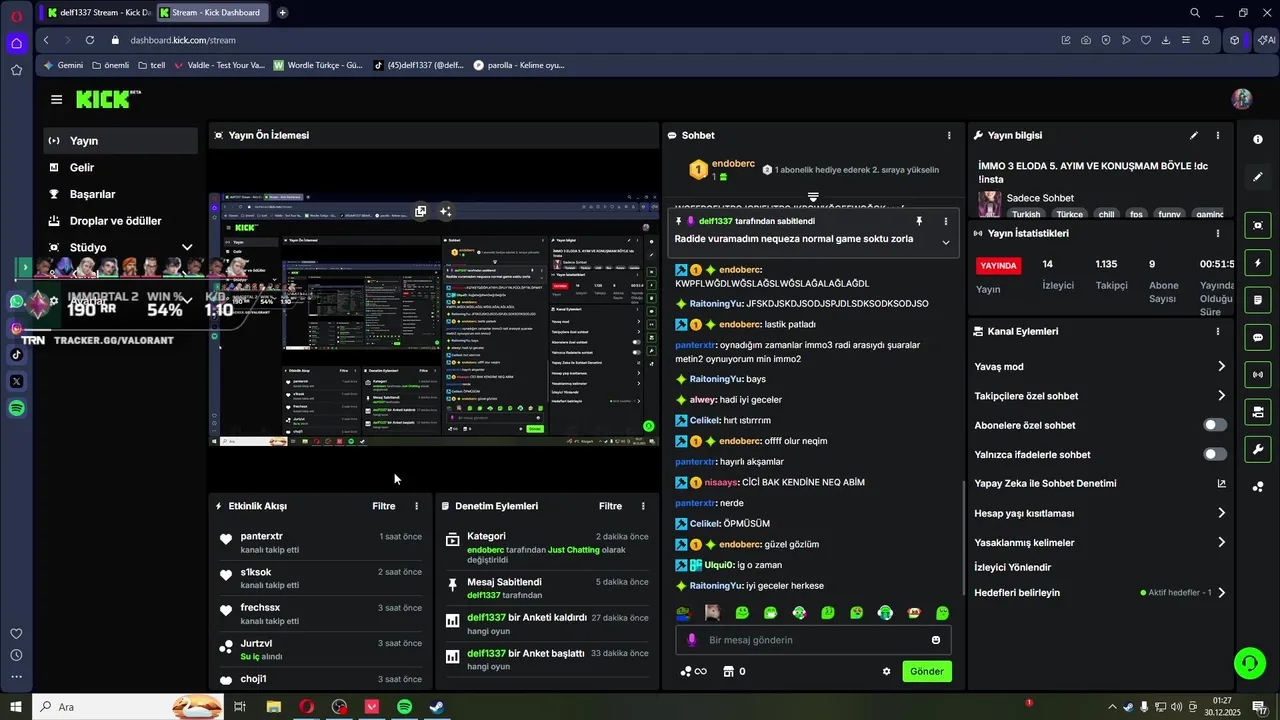Image resolution: width=1280 pixels, height=720 pixels.
Task: Reload the page in browser toolbar
Action: click(89, 40)
